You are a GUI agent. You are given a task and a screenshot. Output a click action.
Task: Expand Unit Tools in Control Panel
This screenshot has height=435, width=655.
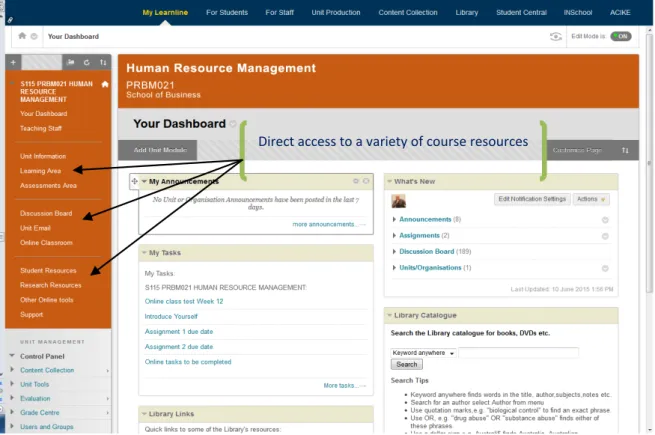[x=12, y=384]
